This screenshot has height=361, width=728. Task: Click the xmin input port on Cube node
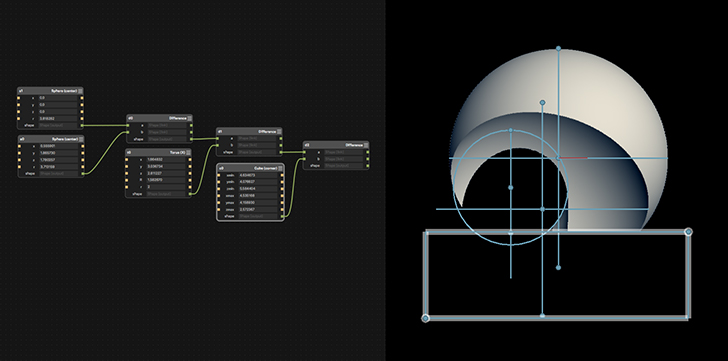point(219,175)
